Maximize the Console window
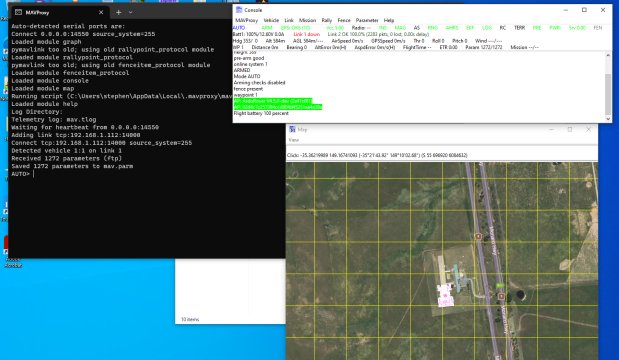The height and width of the screenshot is (360, 619). [x=584, y=10]
